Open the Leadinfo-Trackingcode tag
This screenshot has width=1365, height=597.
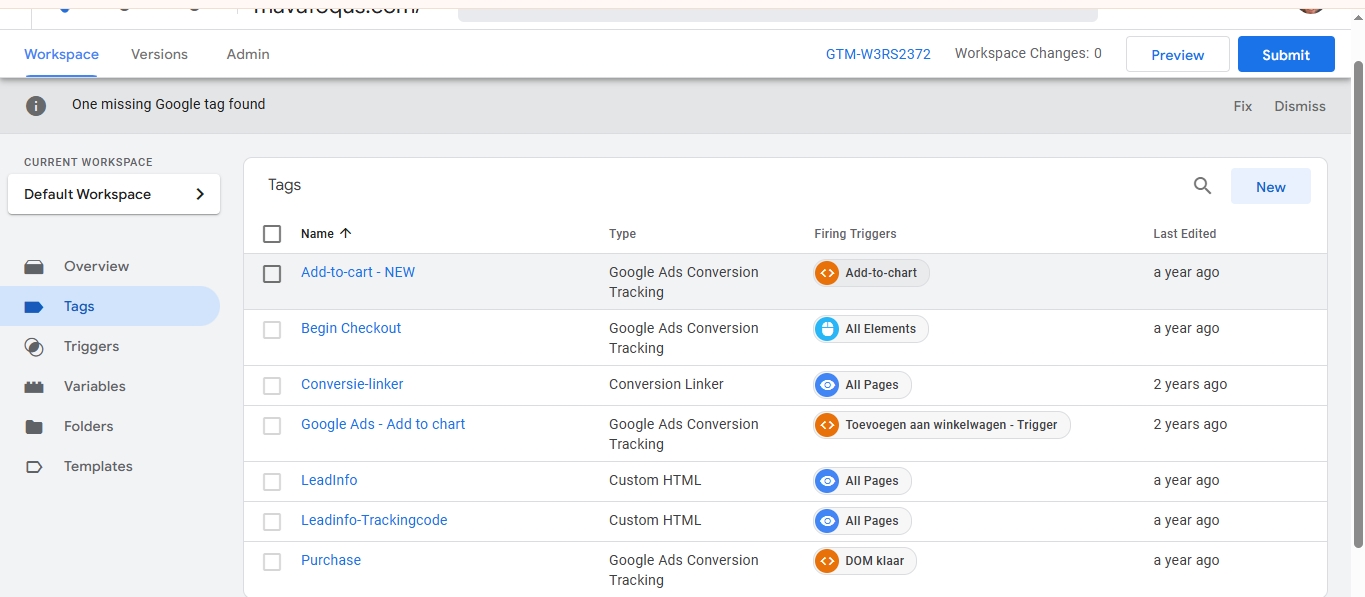coord(374,520)
